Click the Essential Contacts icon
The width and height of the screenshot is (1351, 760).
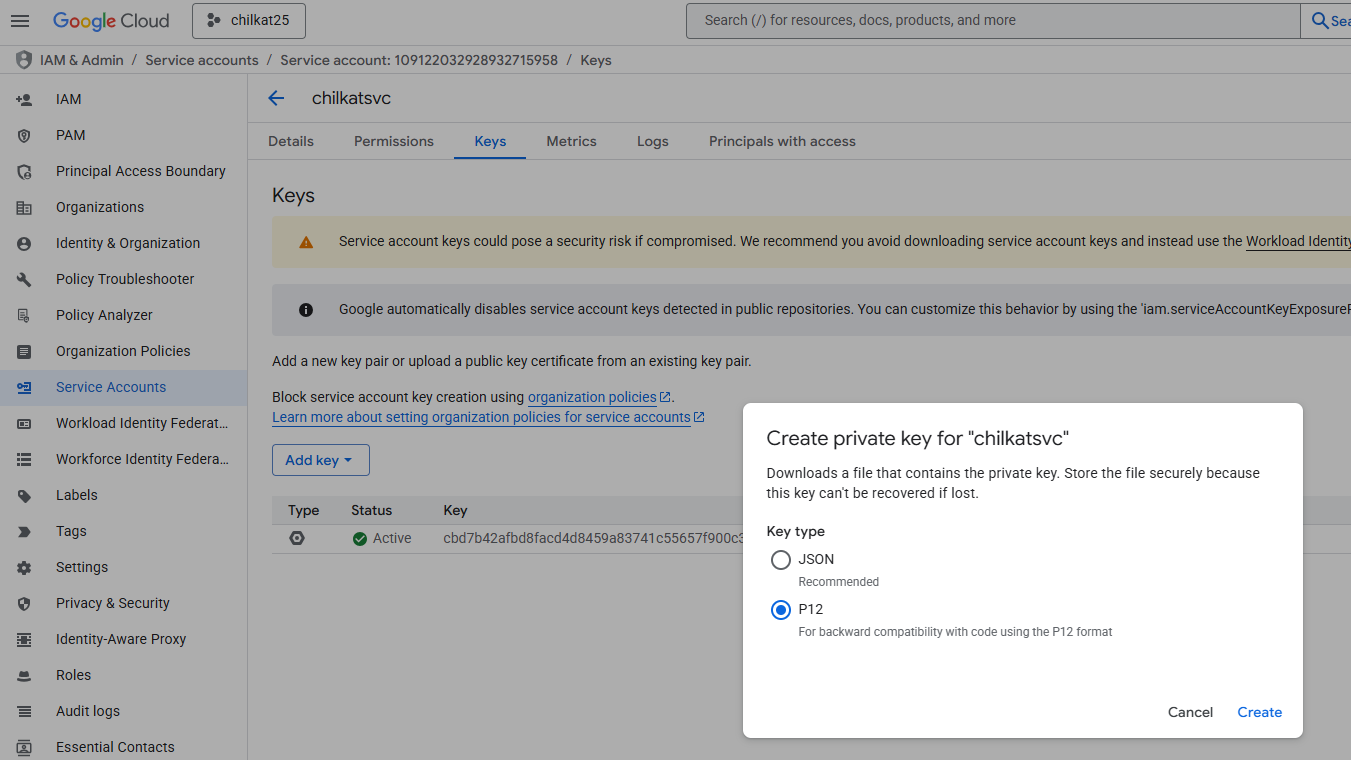point(24,747)
